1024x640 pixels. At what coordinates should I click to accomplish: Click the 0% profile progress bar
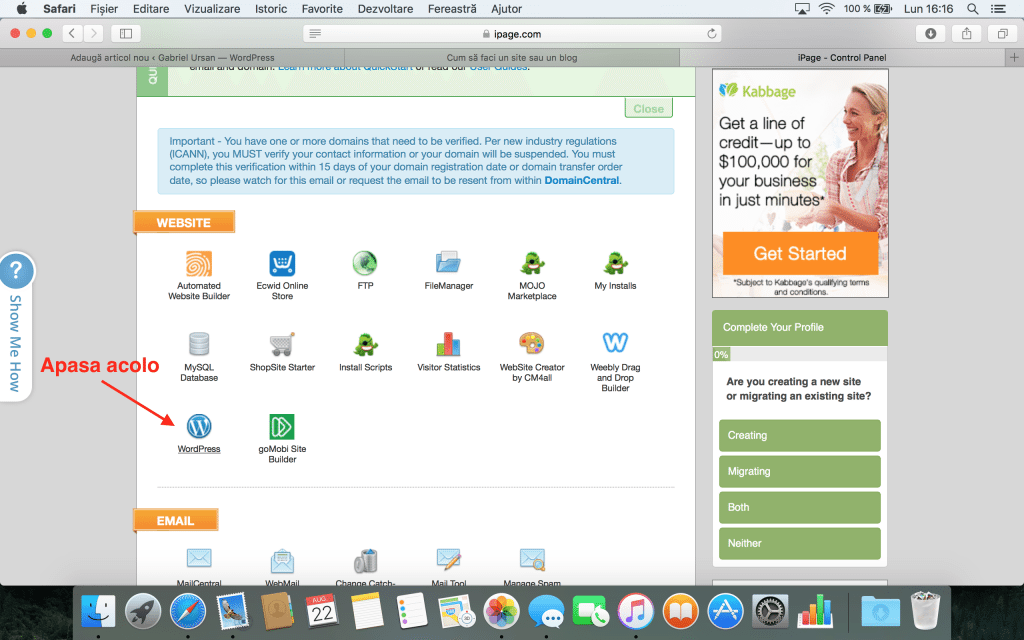[799, 354]
